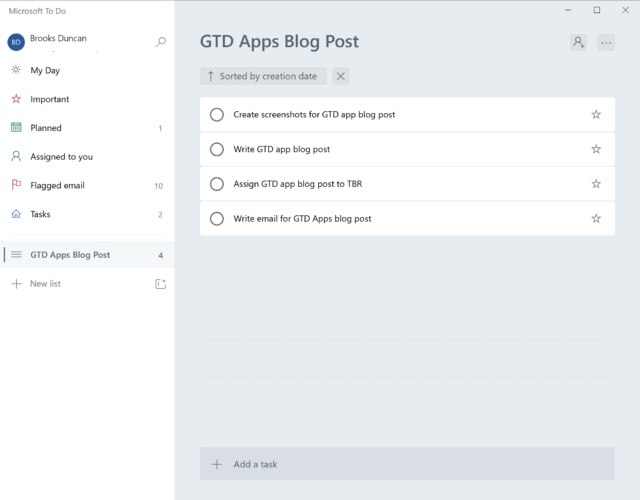Create a new group icon
This screenshot has height=500, width=640.
(160, 284)
